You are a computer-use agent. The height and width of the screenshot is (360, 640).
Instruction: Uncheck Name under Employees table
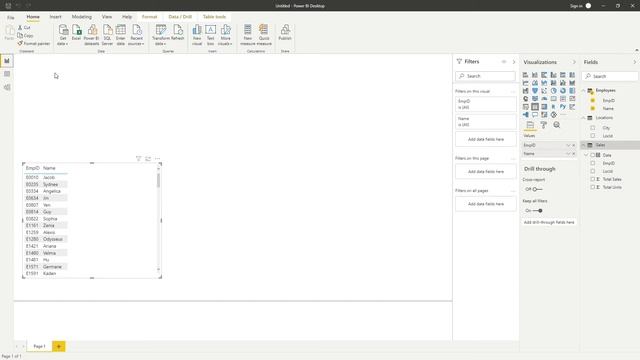tap(593, 109)
